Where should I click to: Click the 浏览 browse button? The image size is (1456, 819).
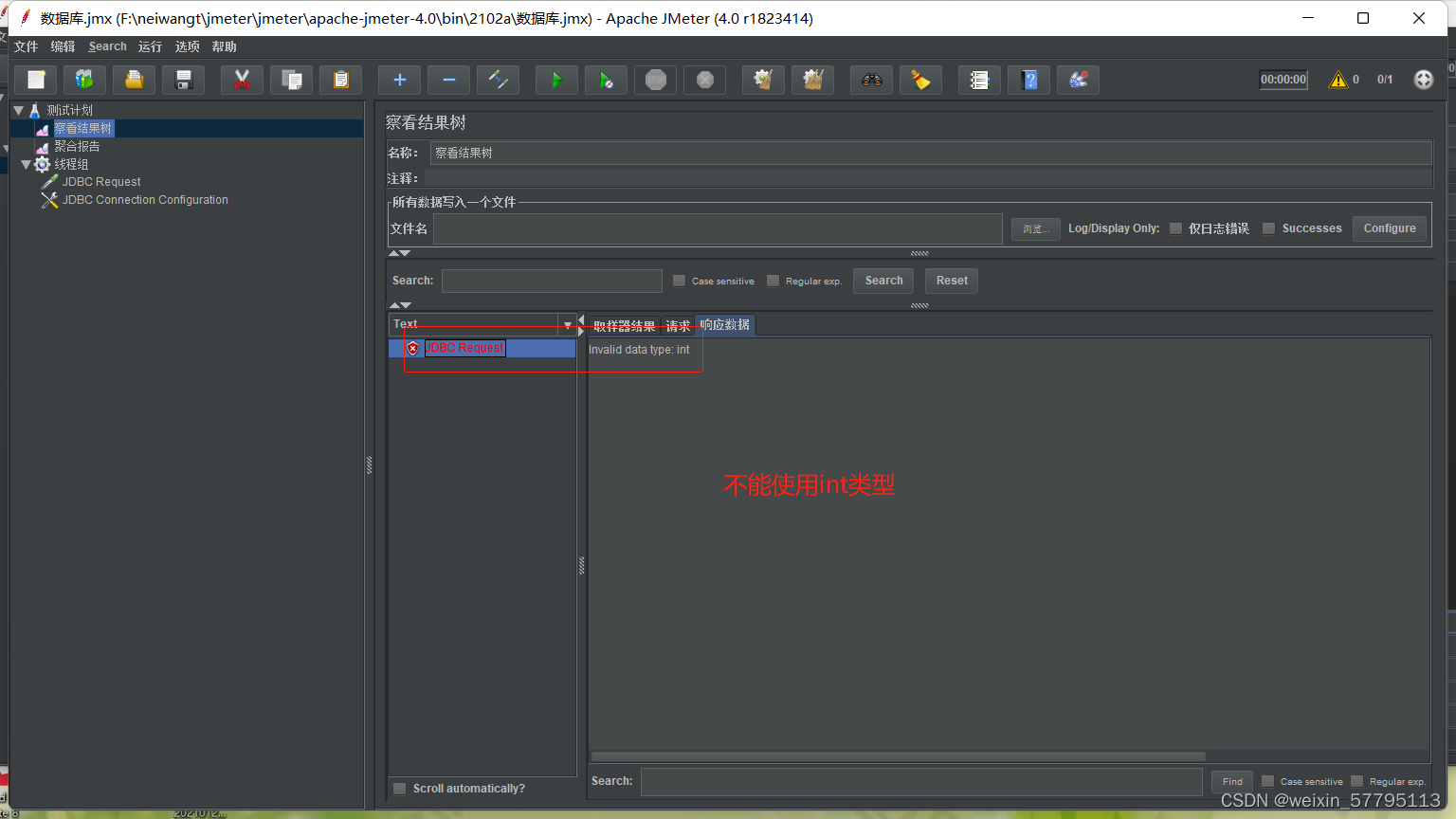coord(1036,228)
